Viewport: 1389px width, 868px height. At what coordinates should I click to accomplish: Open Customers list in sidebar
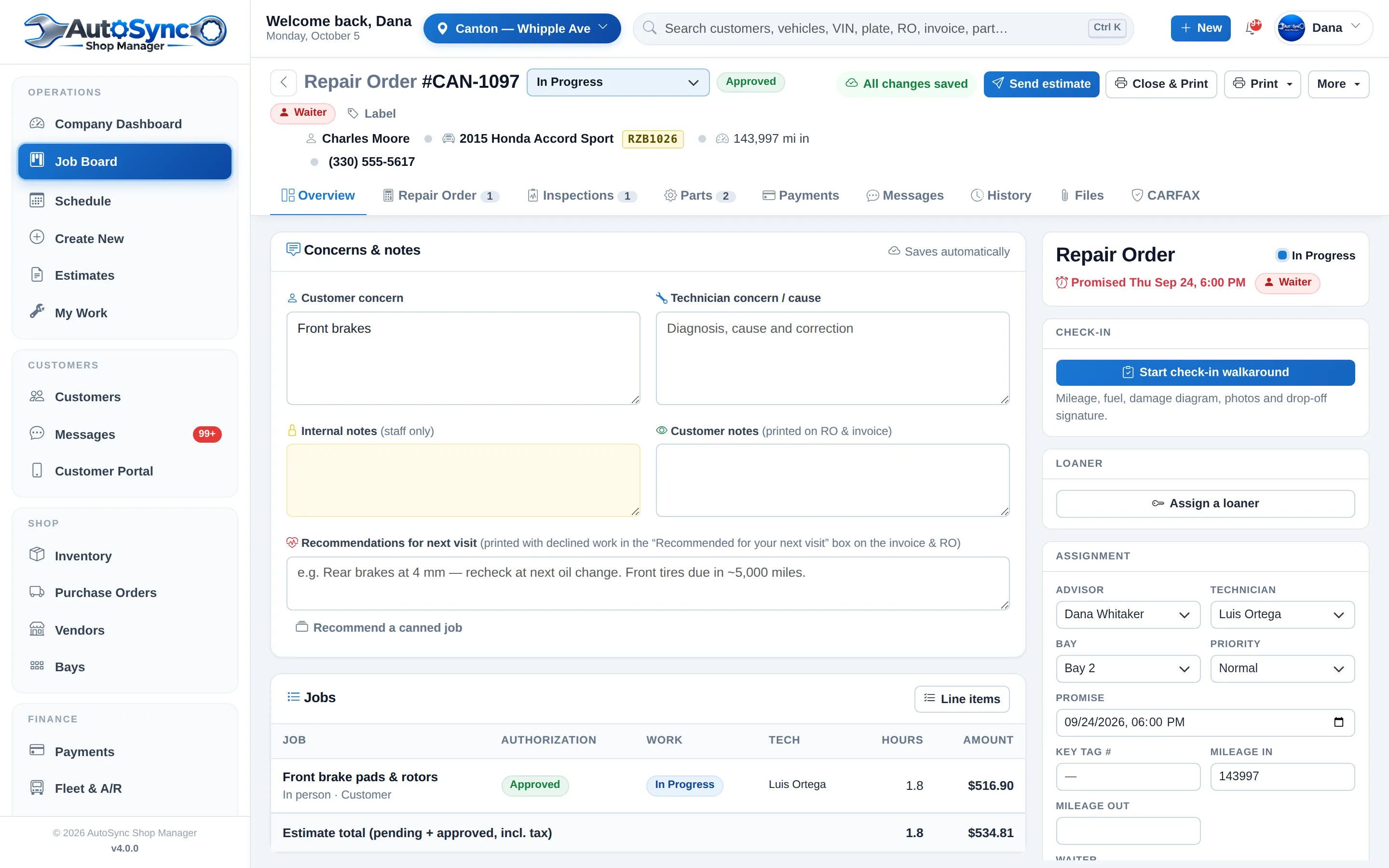124,397
